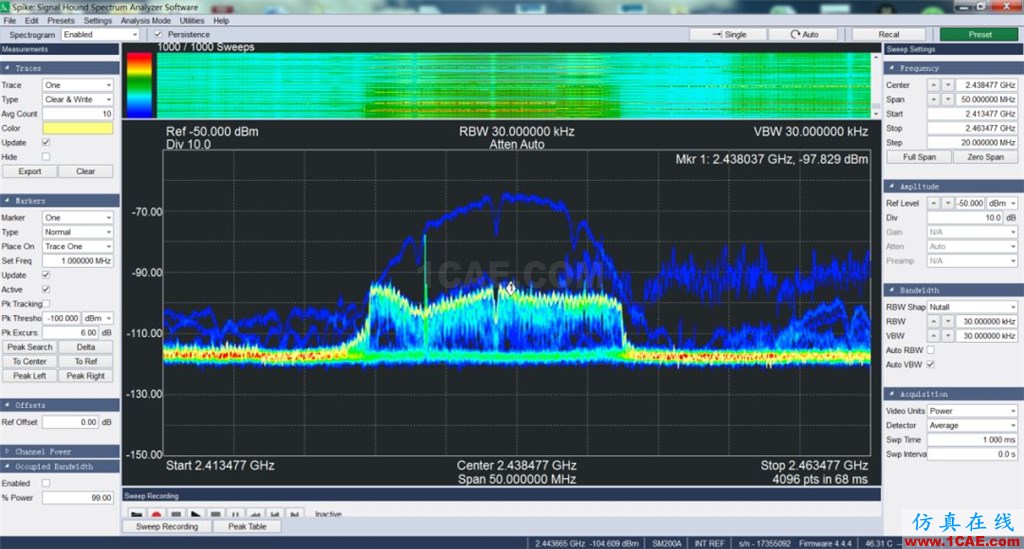Enable Pk Tracking checkbox
The width and height of the screenshot is (1024, 549).
coord(46,304)
